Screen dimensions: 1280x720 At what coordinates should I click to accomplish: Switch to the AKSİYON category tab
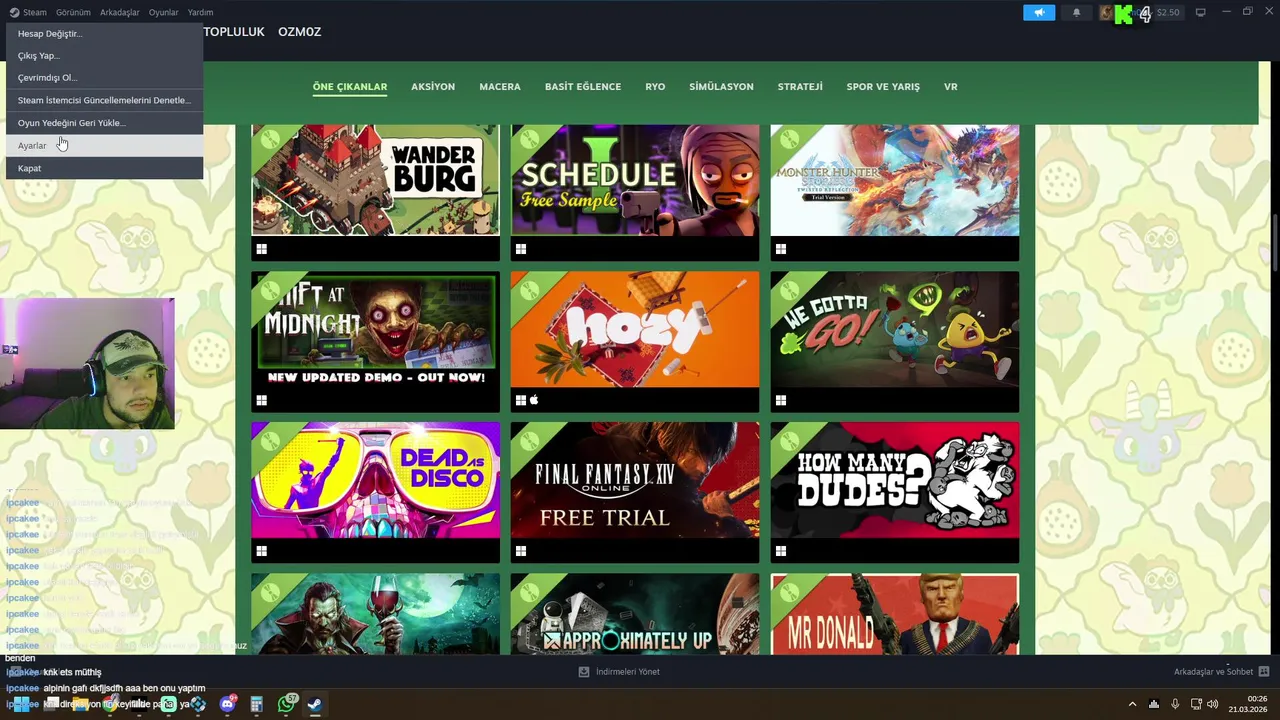tap(433, 87)
